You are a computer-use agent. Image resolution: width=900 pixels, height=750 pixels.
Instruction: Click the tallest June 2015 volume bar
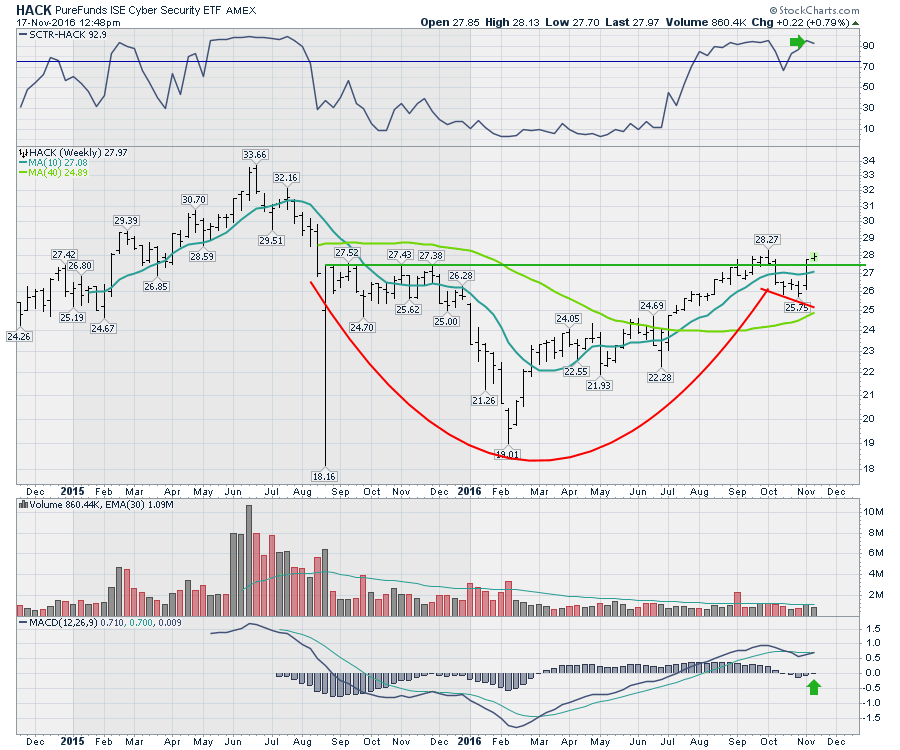(249, 561)
